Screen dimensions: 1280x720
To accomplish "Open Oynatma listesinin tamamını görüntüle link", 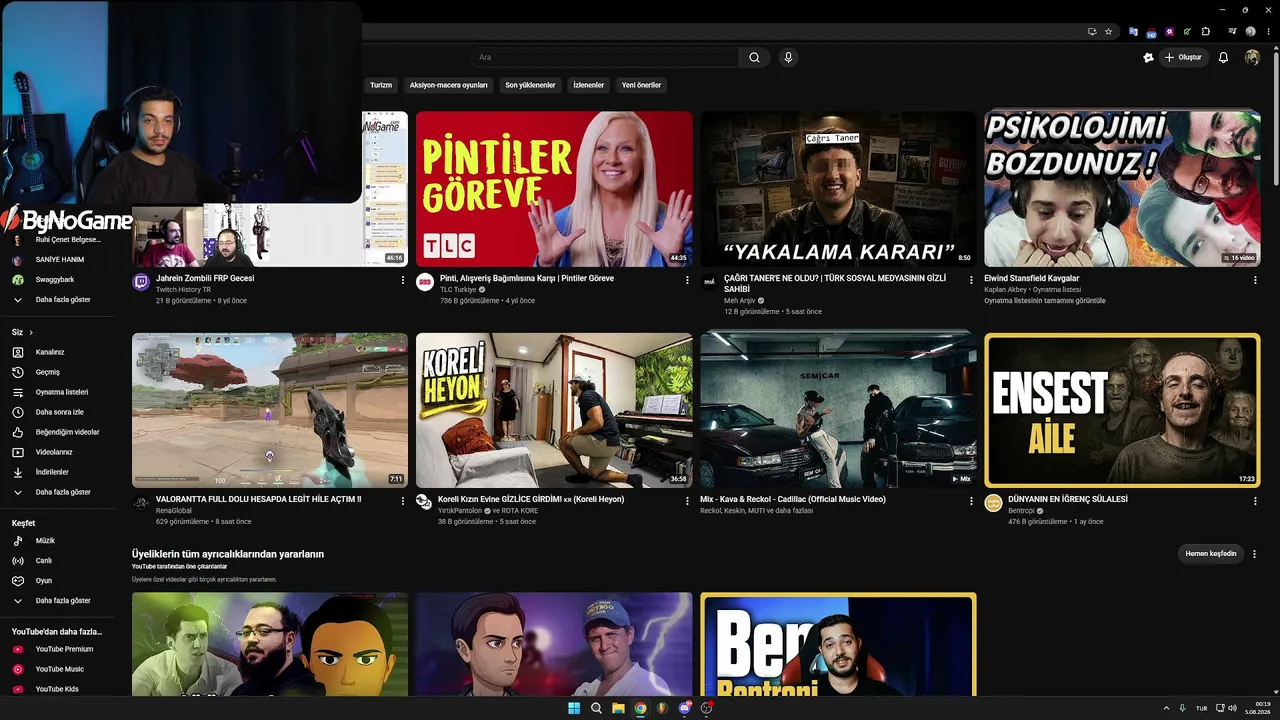I will 1045,301.
